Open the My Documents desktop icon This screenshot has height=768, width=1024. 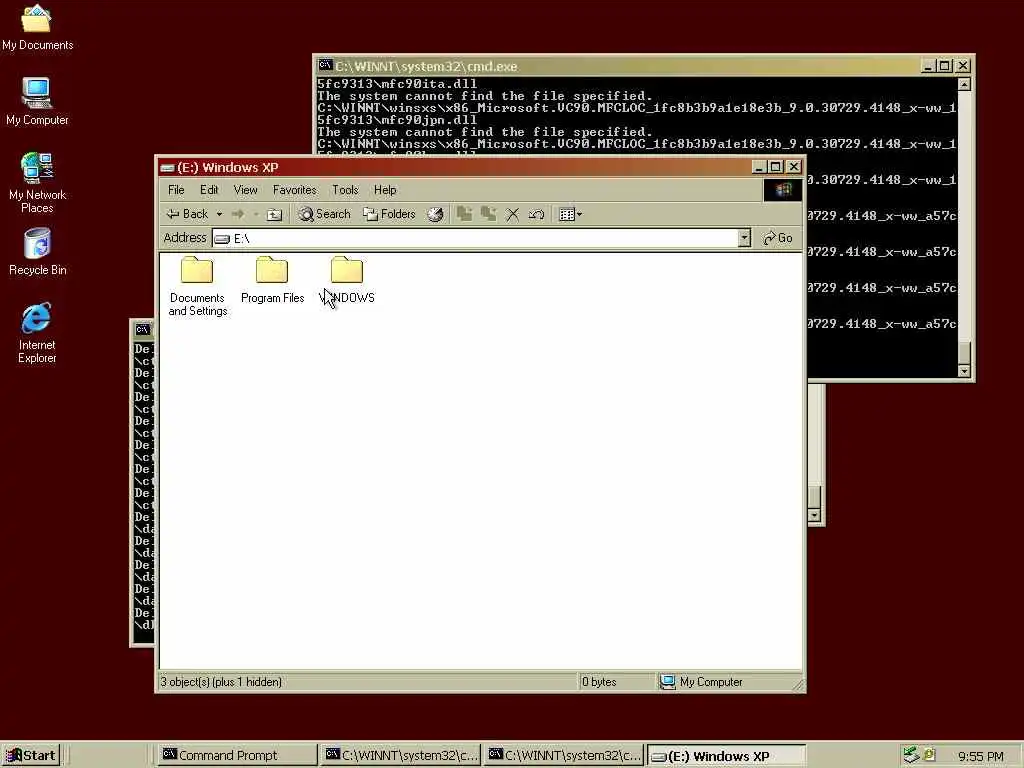click(x=37, y=27)
